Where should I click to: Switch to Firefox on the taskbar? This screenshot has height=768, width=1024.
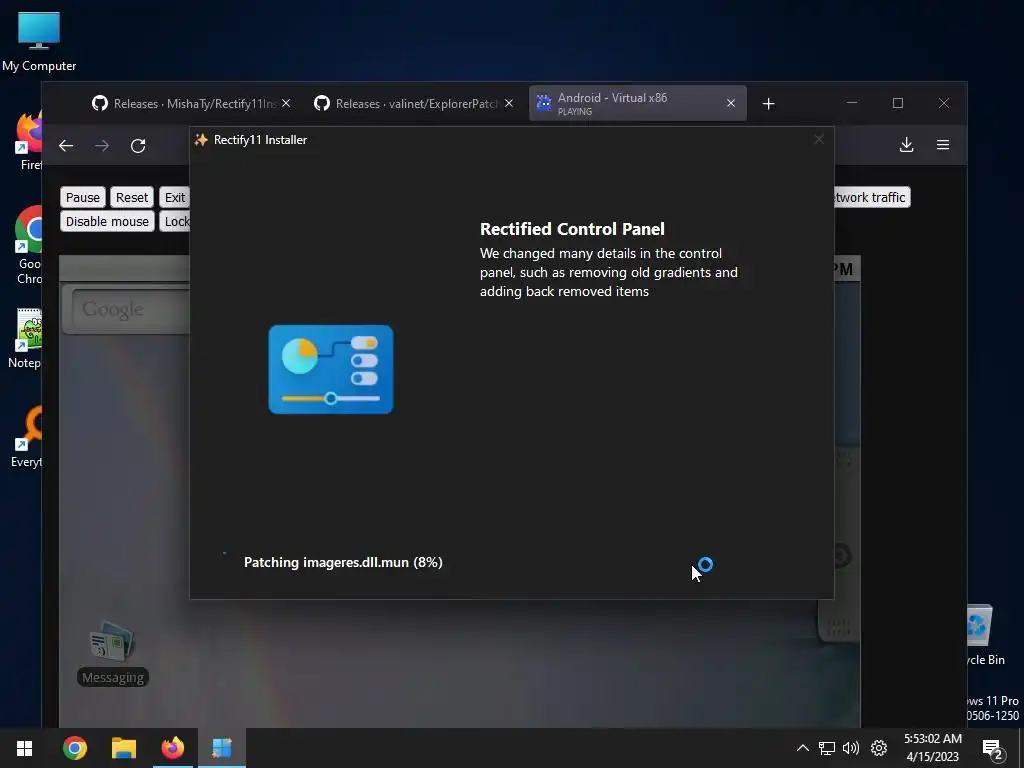tap(172, 748)
